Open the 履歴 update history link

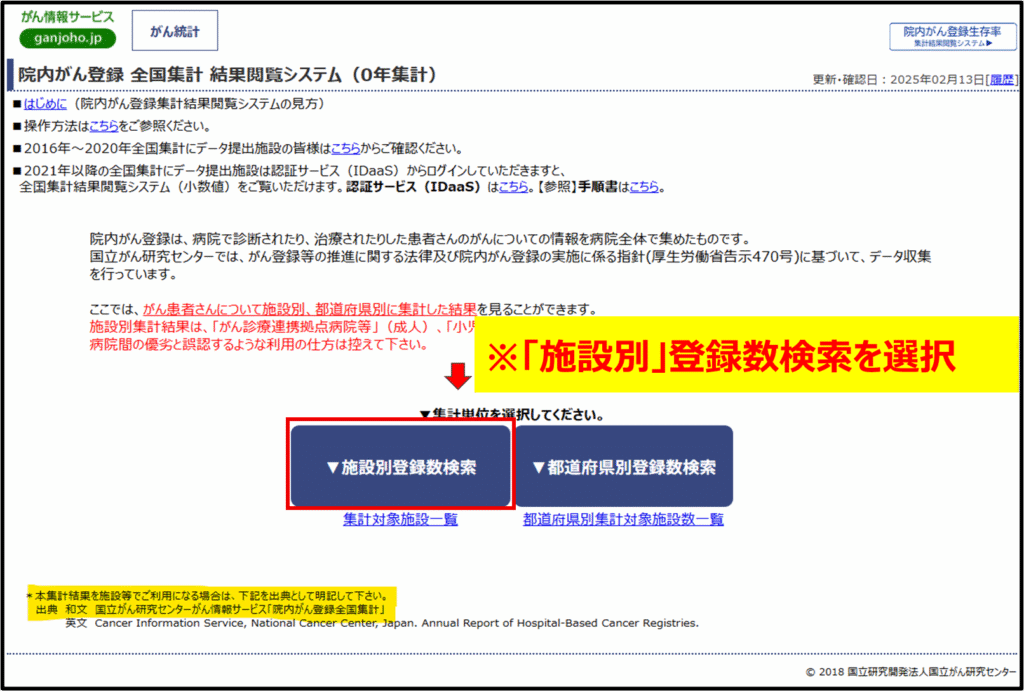[1003, 80]
